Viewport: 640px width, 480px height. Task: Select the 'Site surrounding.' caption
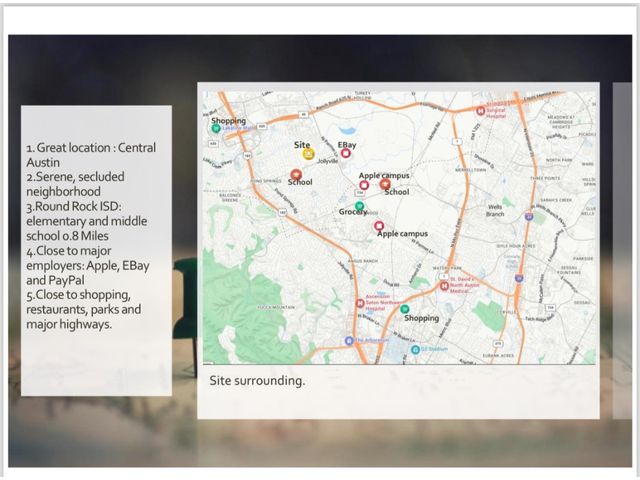(257, 381)
